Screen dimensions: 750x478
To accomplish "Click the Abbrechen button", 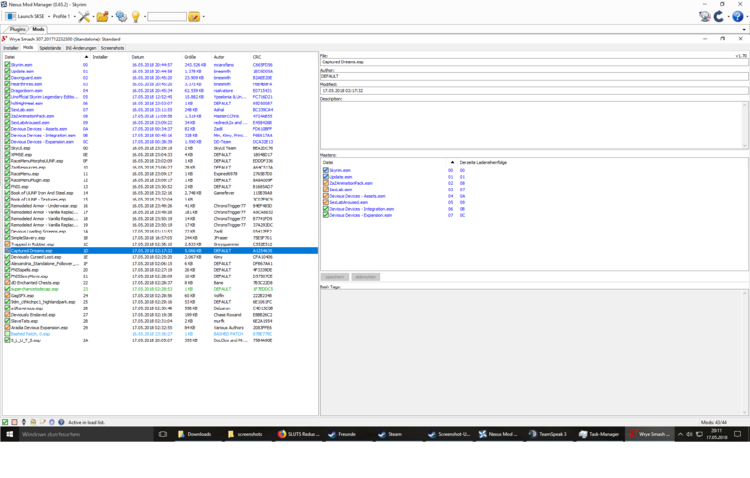I will click(x=365, y=277).
